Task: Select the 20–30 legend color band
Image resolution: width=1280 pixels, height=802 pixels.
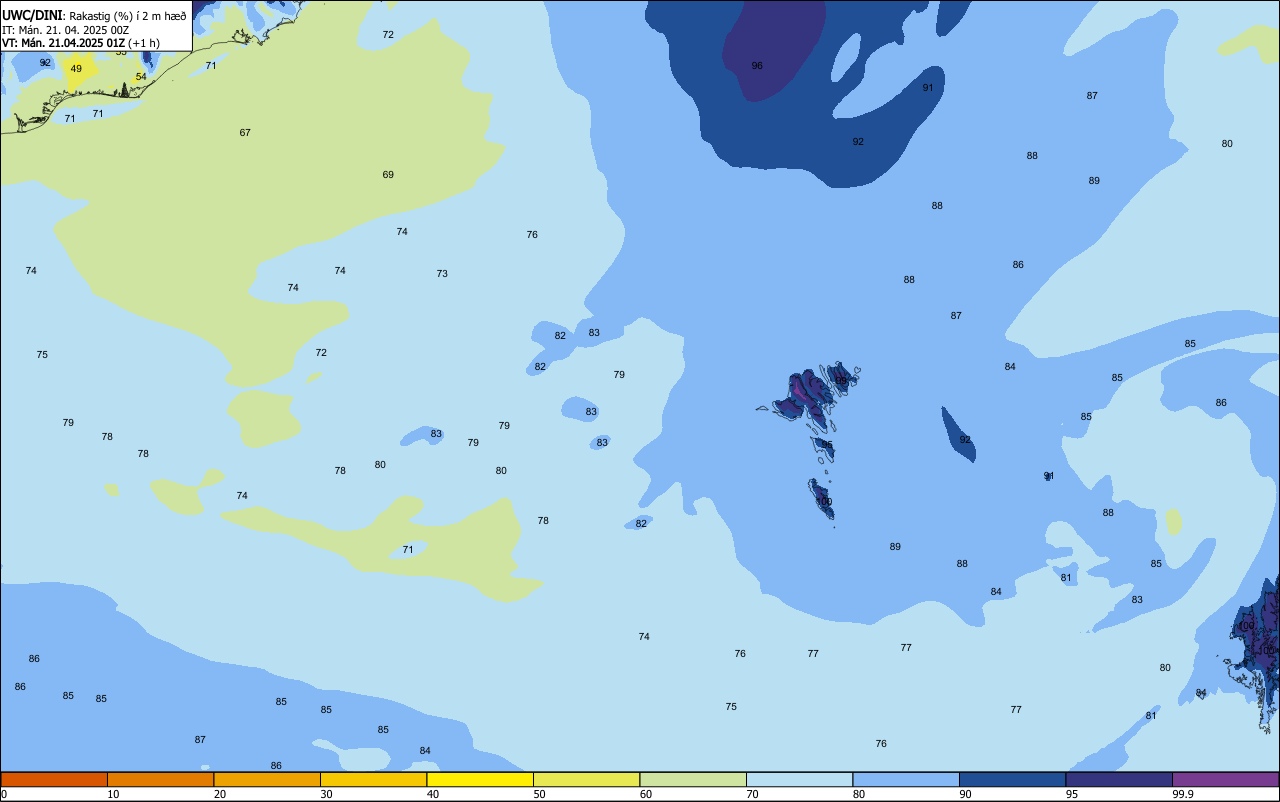Action: click(x=267, y=779)
